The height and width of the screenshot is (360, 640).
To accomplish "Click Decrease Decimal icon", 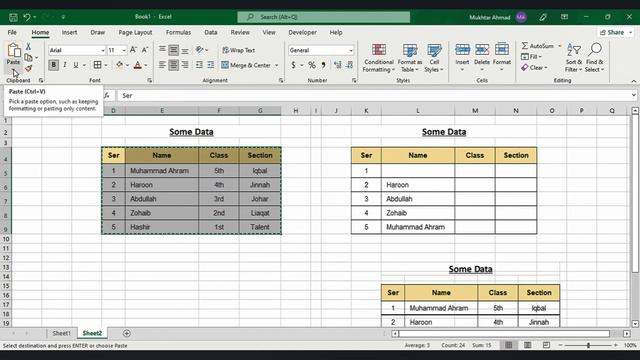I will pos(349,65).
